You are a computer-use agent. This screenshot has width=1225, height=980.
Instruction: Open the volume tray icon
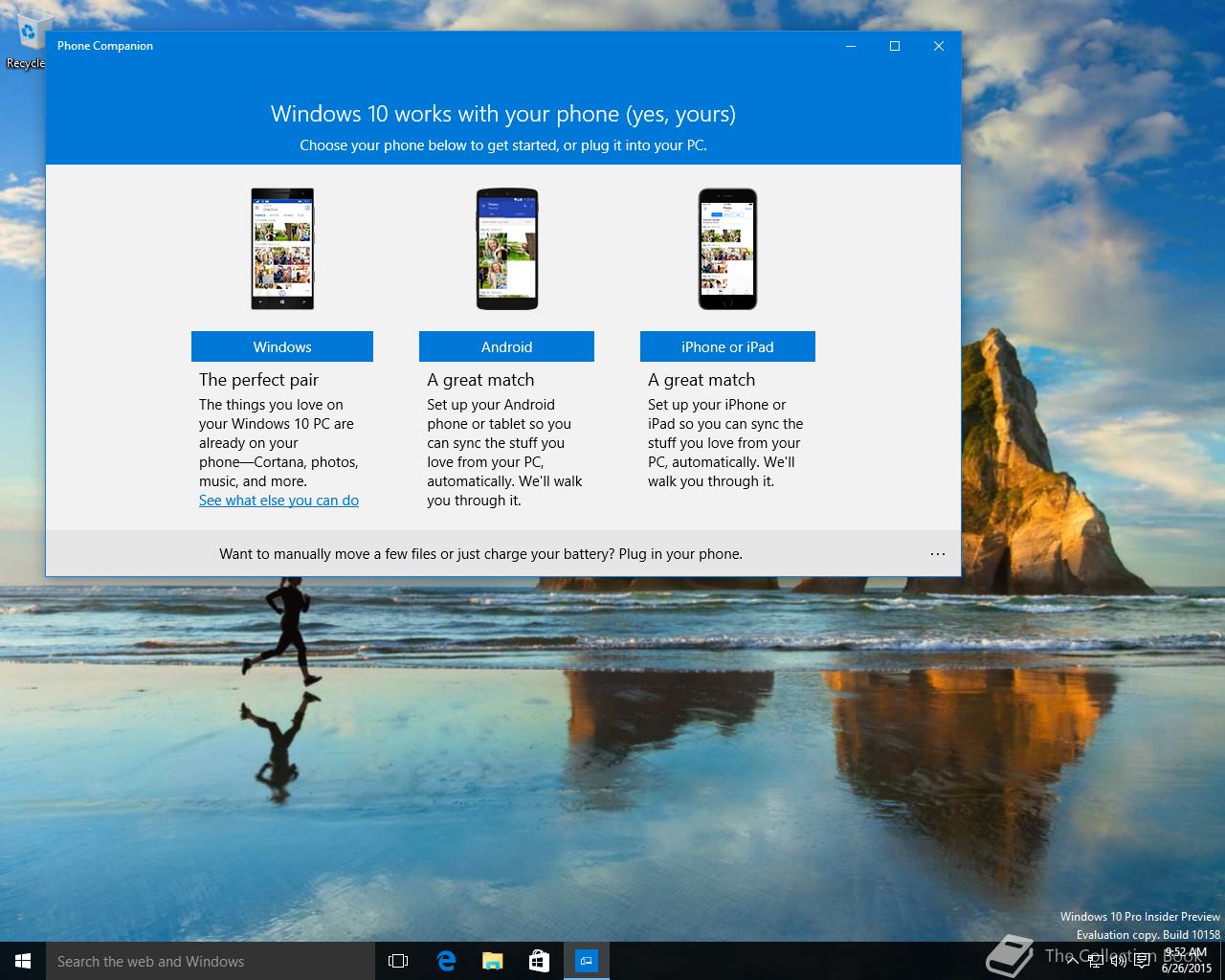tap(1118, 961)
